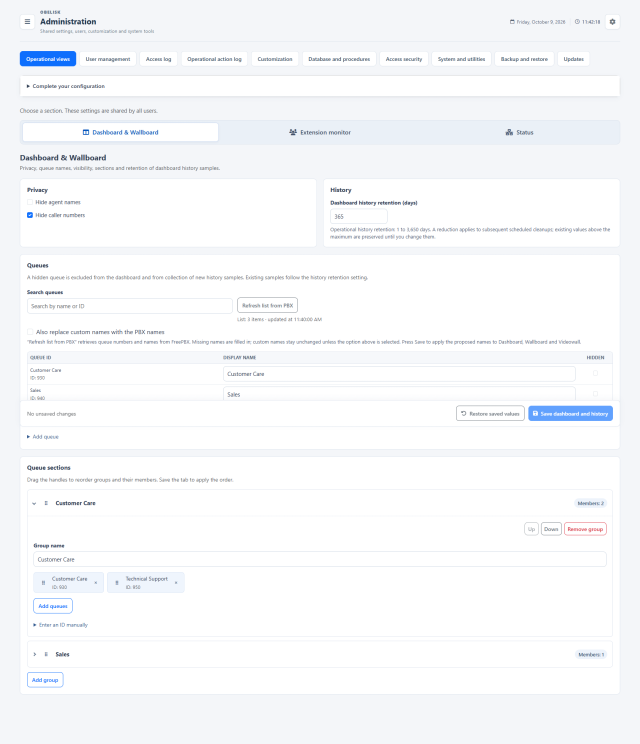Click the Members: 2 badge
The height and width of the screenshot is (744, 640).
tap(591, 503)
